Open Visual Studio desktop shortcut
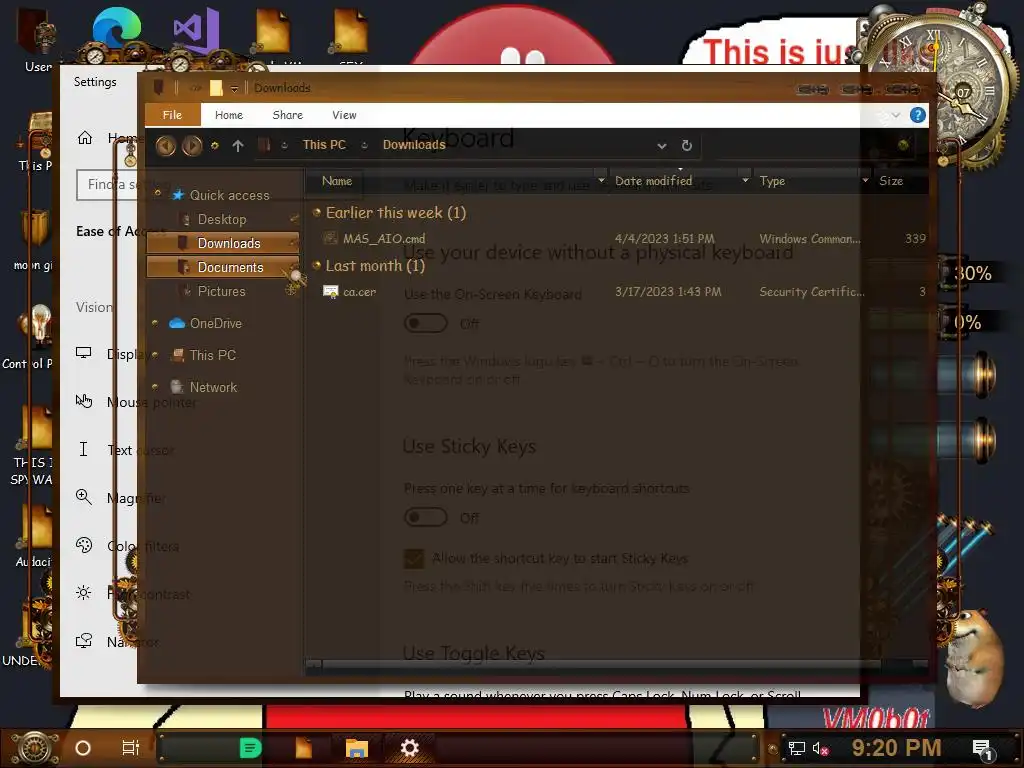1024x768 pixels. pyautogui.click(x=196, y=30)
